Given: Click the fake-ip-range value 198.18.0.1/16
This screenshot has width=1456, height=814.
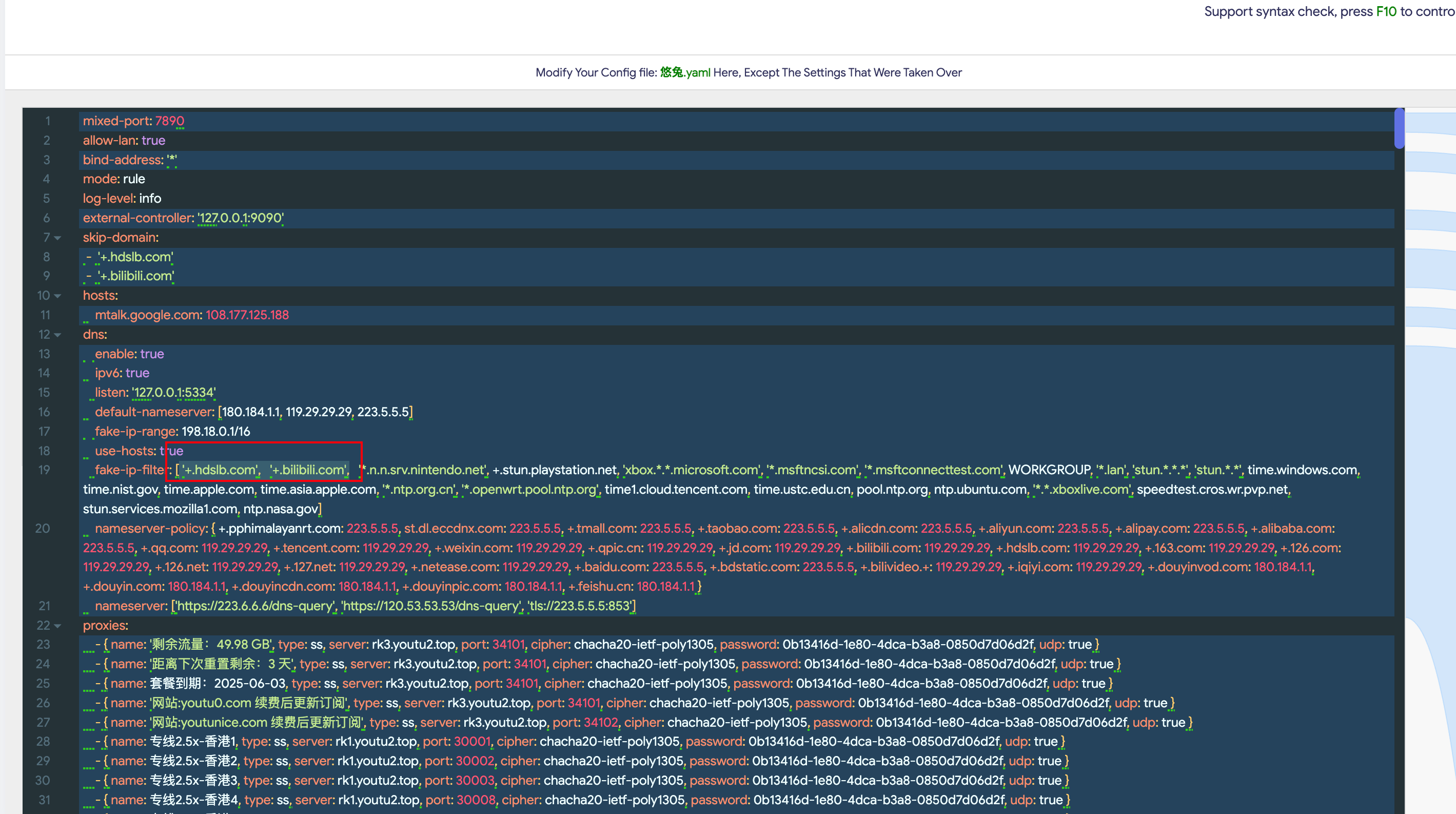Looking at the screenshot, I should click(x=215, y=431).
